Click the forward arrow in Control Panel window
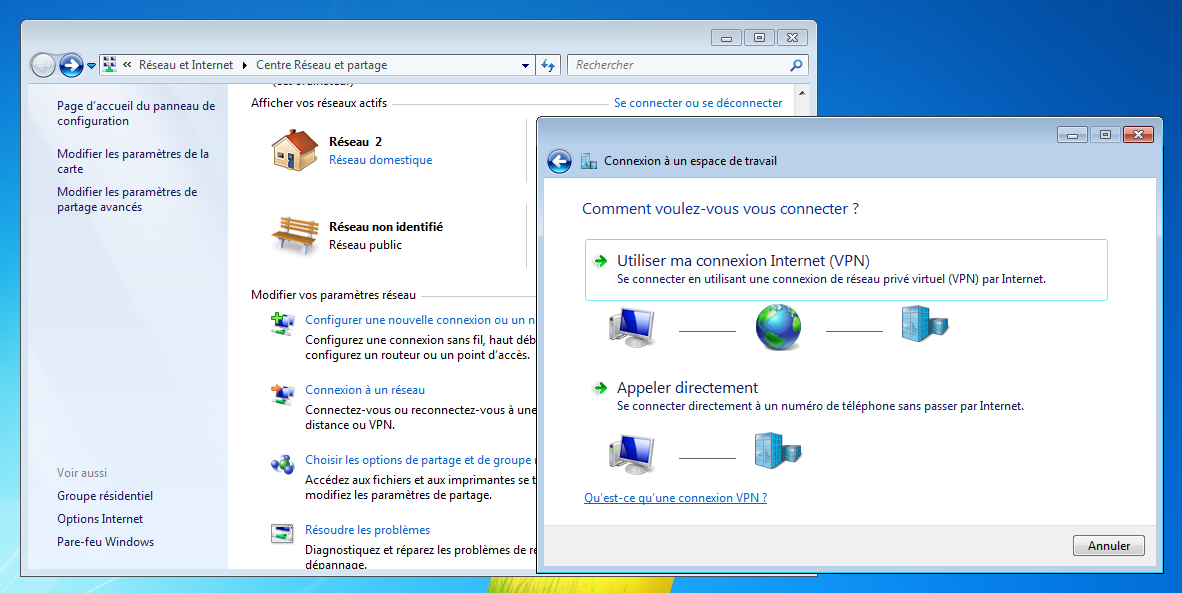The height and width of the screenshot is (593, 1182). click(x=71, y=66)
